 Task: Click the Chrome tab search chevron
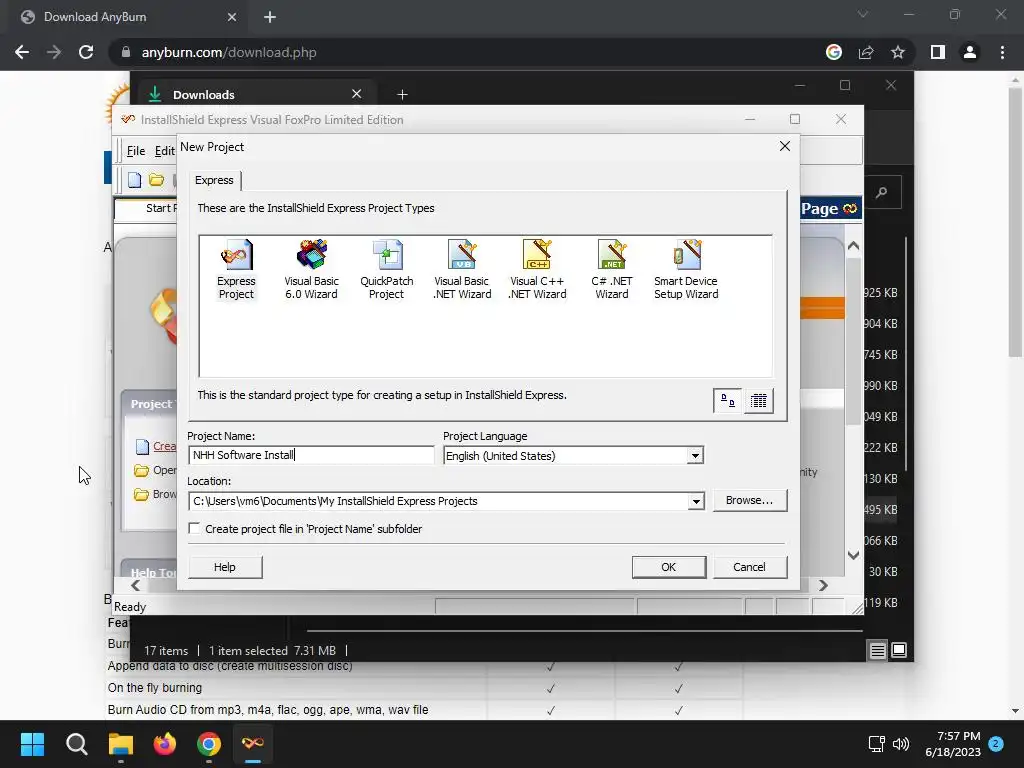click(x=863, y=14)
